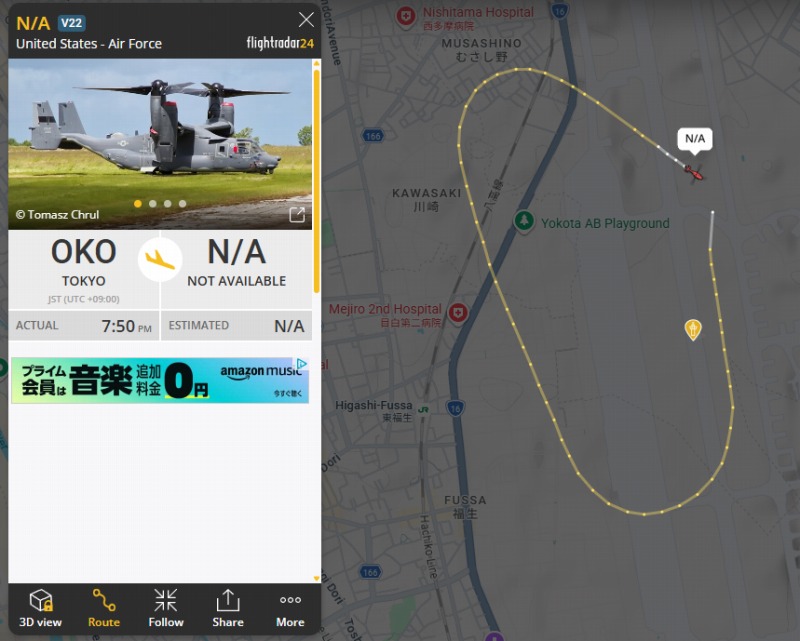Open the photo's external link icon

click(x=297, y=215)
